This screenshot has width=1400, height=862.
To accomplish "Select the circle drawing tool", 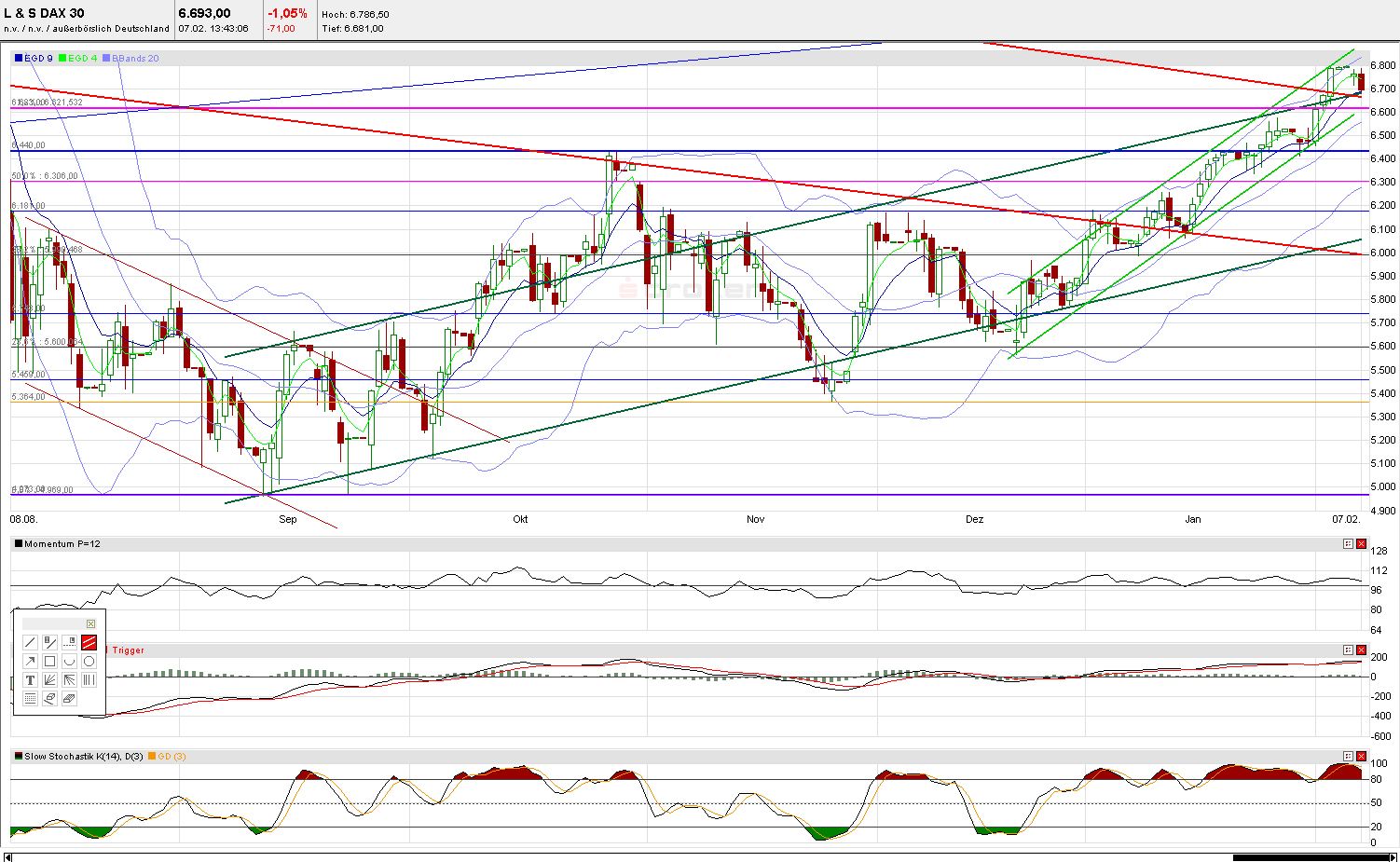I will click(89, 661).
